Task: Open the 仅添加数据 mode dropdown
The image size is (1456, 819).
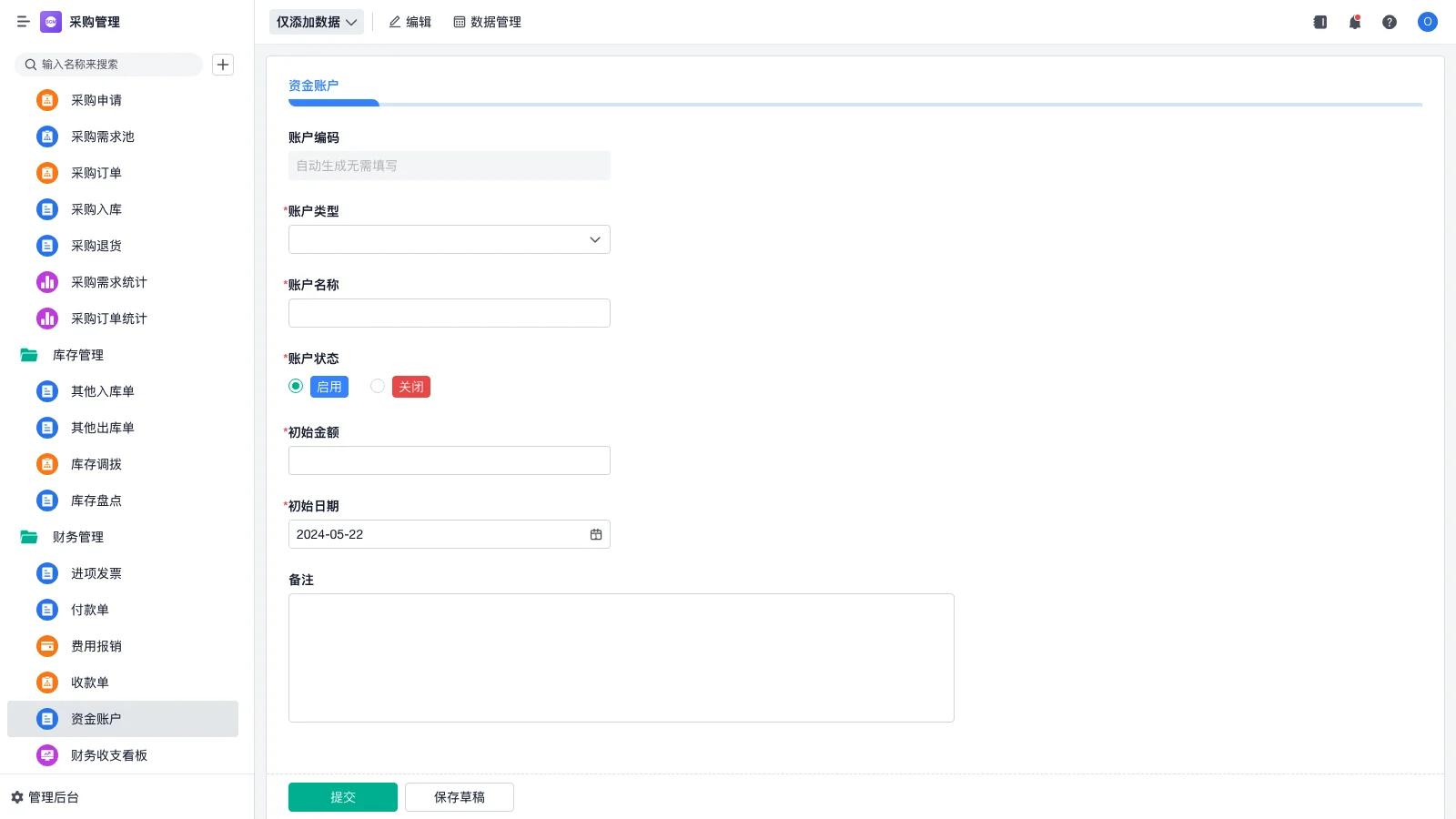Action: tap(317, 22)
